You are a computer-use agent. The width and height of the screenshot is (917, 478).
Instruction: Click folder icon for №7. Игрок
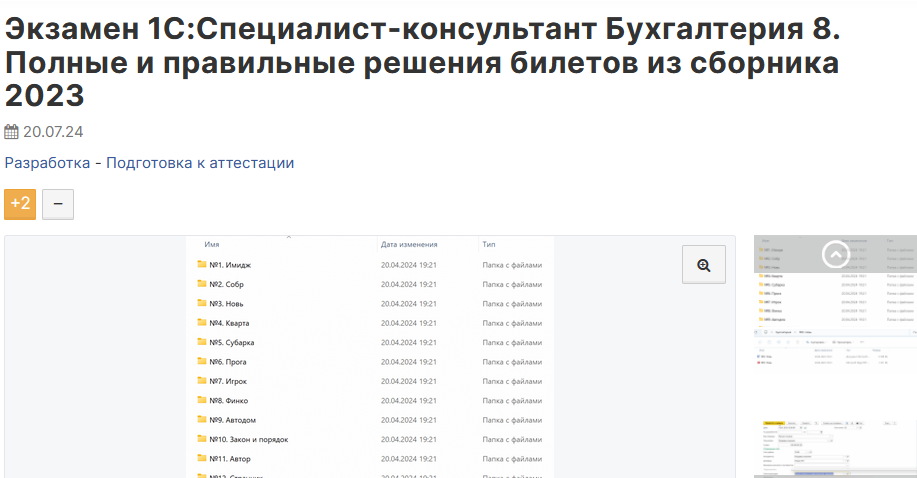pos(201,381)
